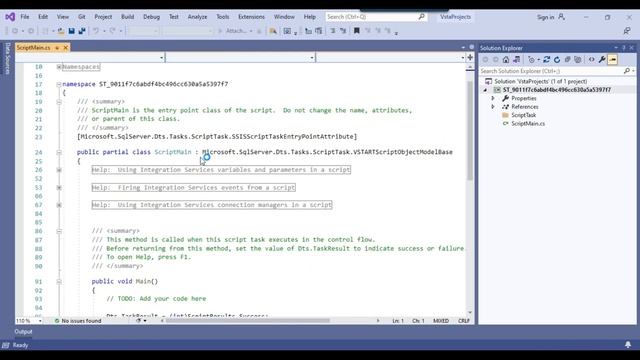
Task: Switch Solution and Folder views icon
Action: 517,60
